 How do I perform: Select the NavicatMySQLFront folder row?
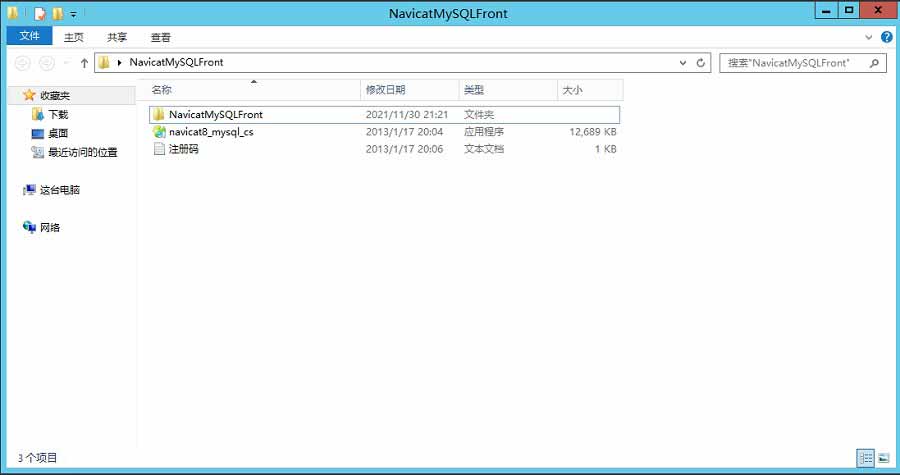[x=385, y=114]
